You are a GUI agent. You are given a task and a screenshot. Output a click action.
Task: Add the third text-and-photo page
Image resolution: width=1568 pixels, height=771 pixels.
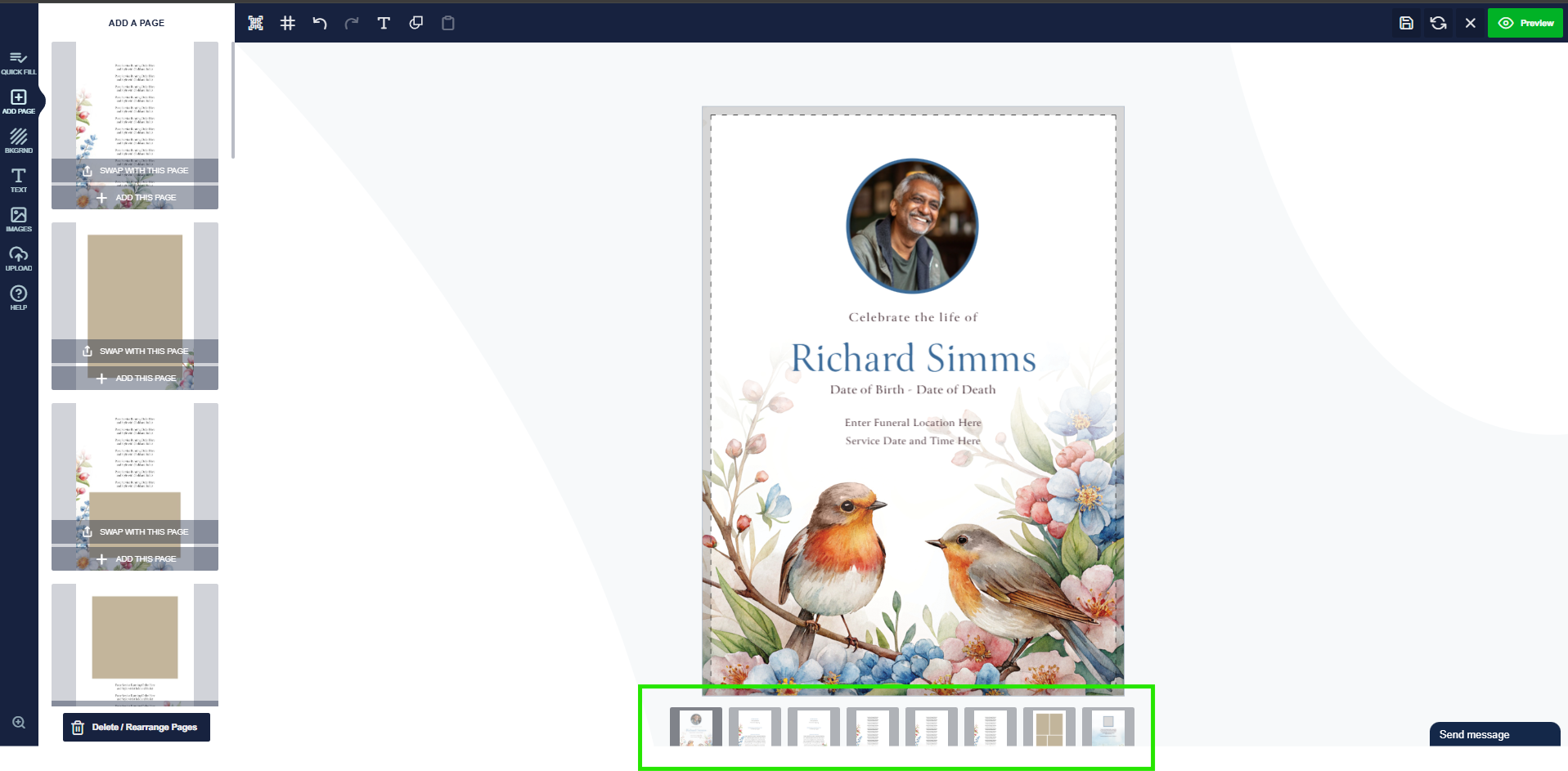135,558
